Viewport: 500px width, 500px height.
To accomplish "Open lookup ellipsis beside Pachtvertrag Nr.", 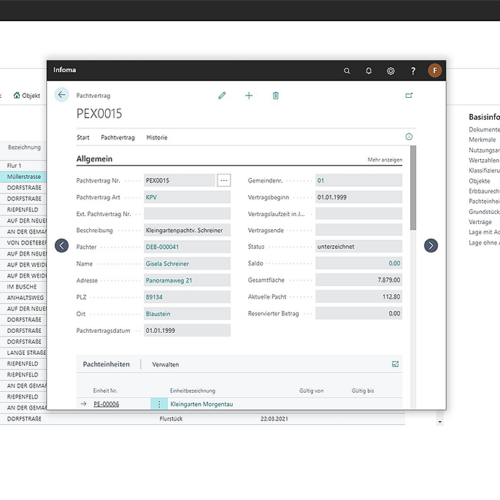I will (x=224, y=180).
